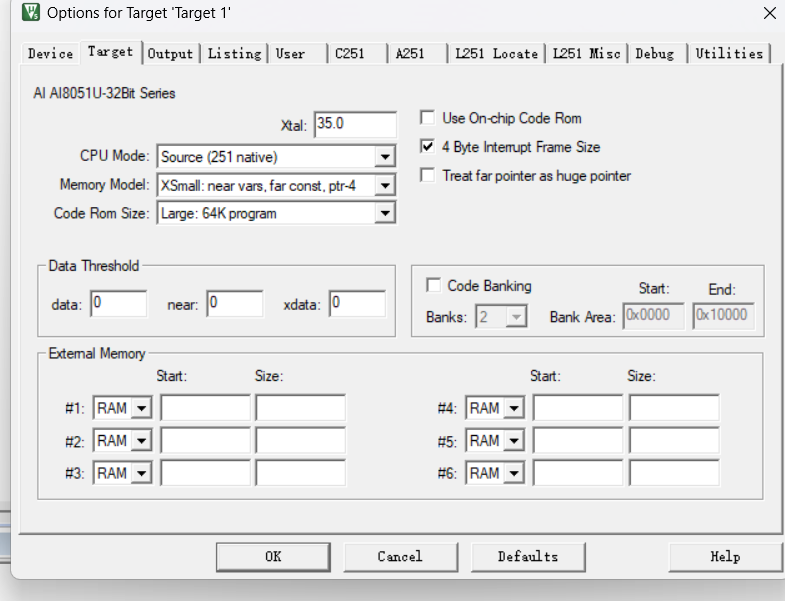The height and width of the screenshot is (601, 785).
Task: Go to the Listing tab
Action: [234, 54]
